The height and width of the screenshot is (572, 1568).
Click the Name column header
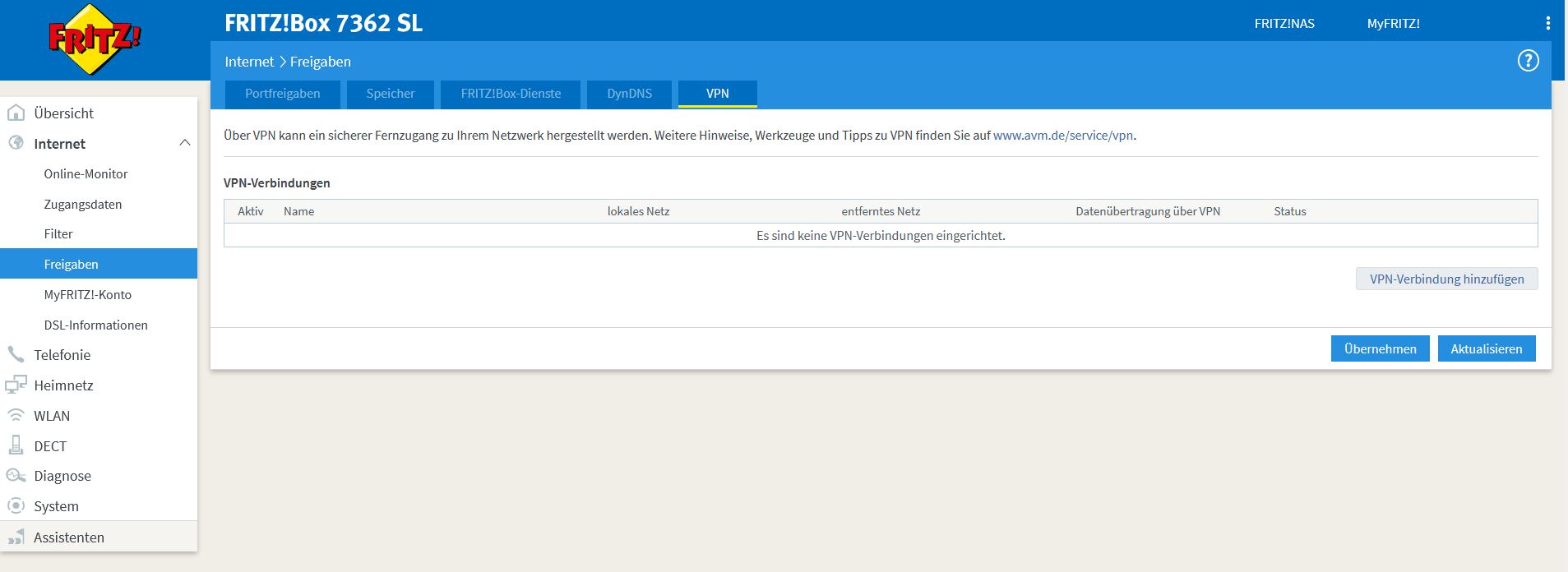click(299, 211)
